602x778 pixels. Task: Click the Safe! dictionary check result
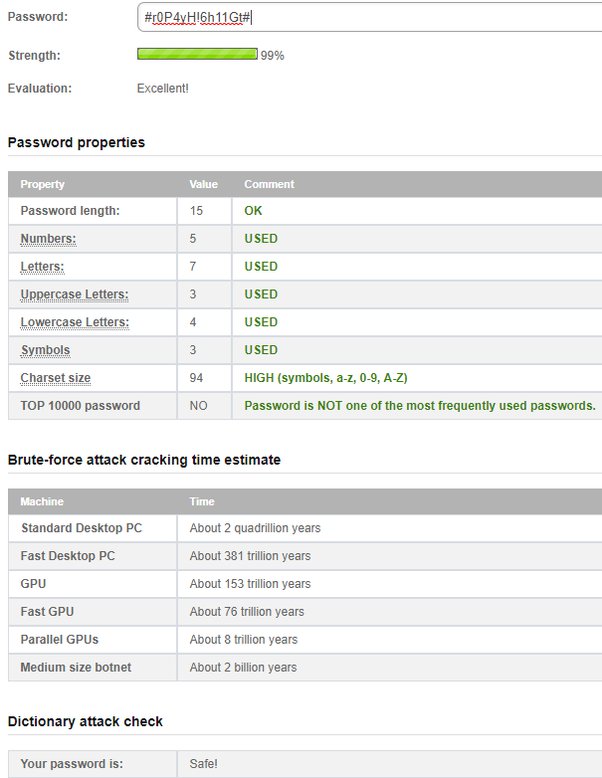(203, 764)
